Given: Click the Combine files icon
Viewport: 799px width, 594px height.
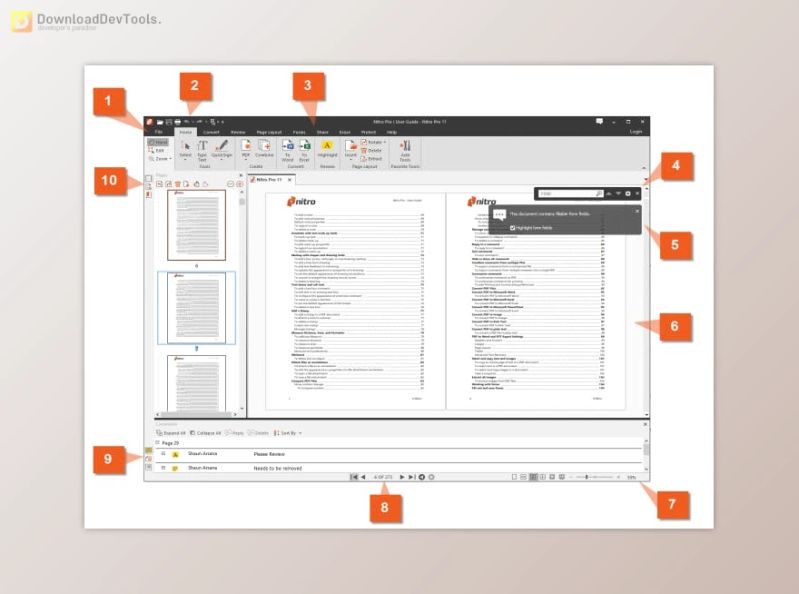Looking at the screenshot, I should click(x=264, y=149).
